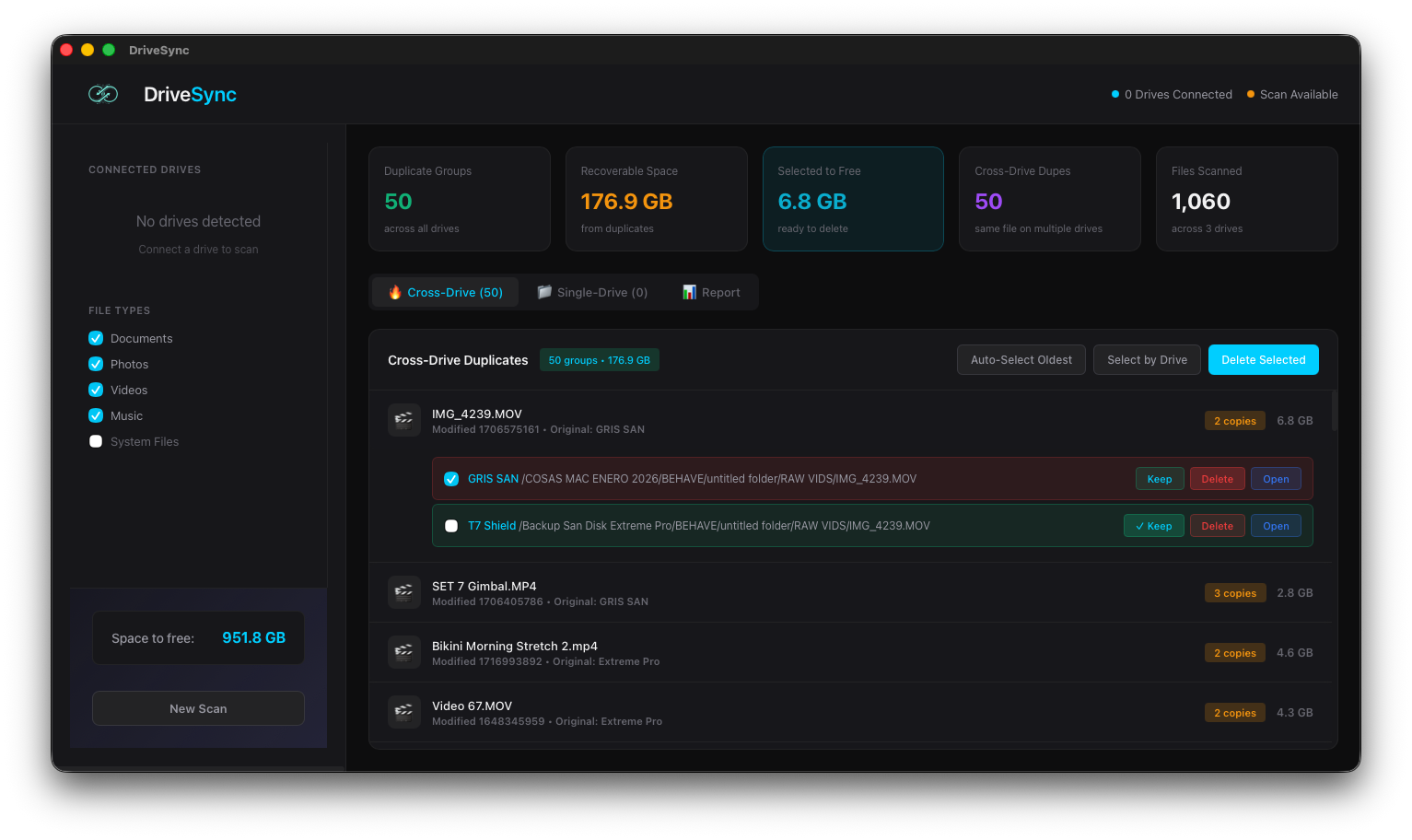
Task: Click the video file icon beside IMG_4239.MOV
Action: click(x=403, y=420)
